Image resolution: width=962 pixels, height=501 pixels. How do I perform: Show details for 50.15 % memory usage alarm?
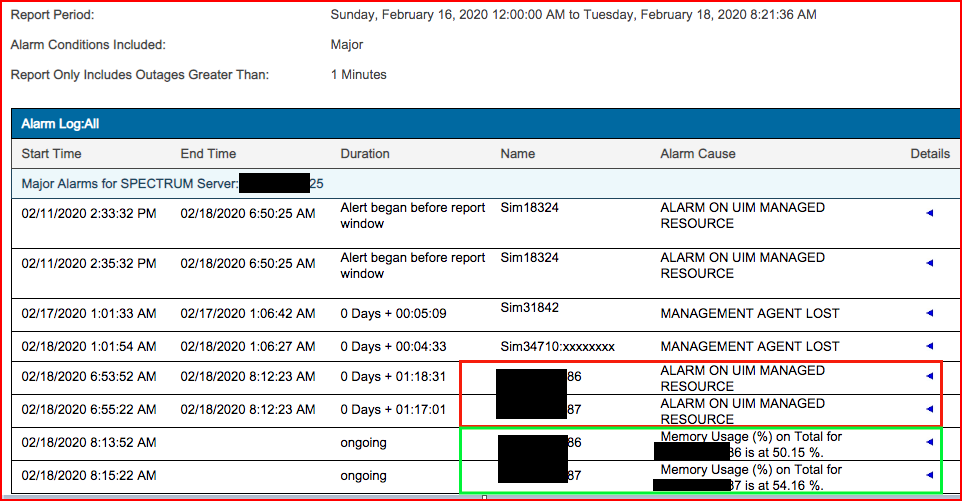pyautogui.click(x=930, y=441)
